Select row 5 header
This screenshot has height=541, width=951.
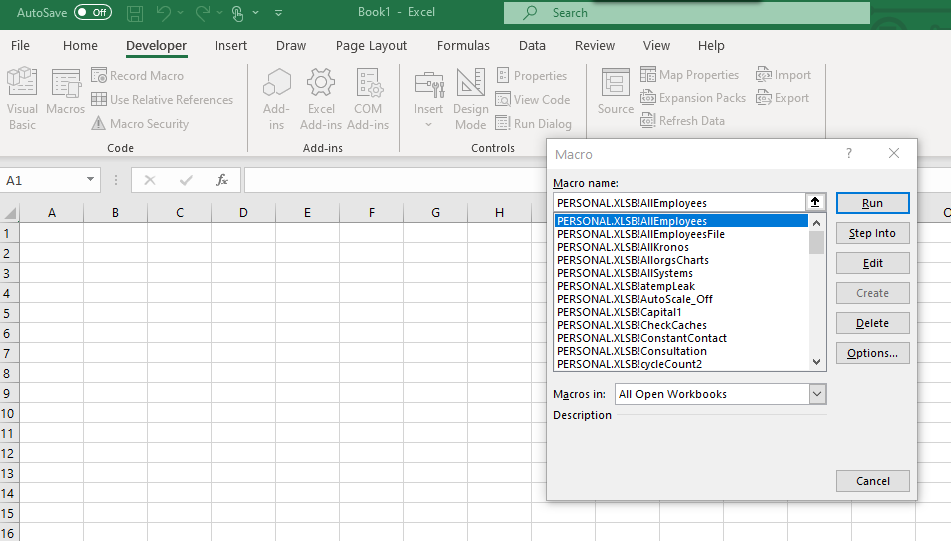click(7, 314)
